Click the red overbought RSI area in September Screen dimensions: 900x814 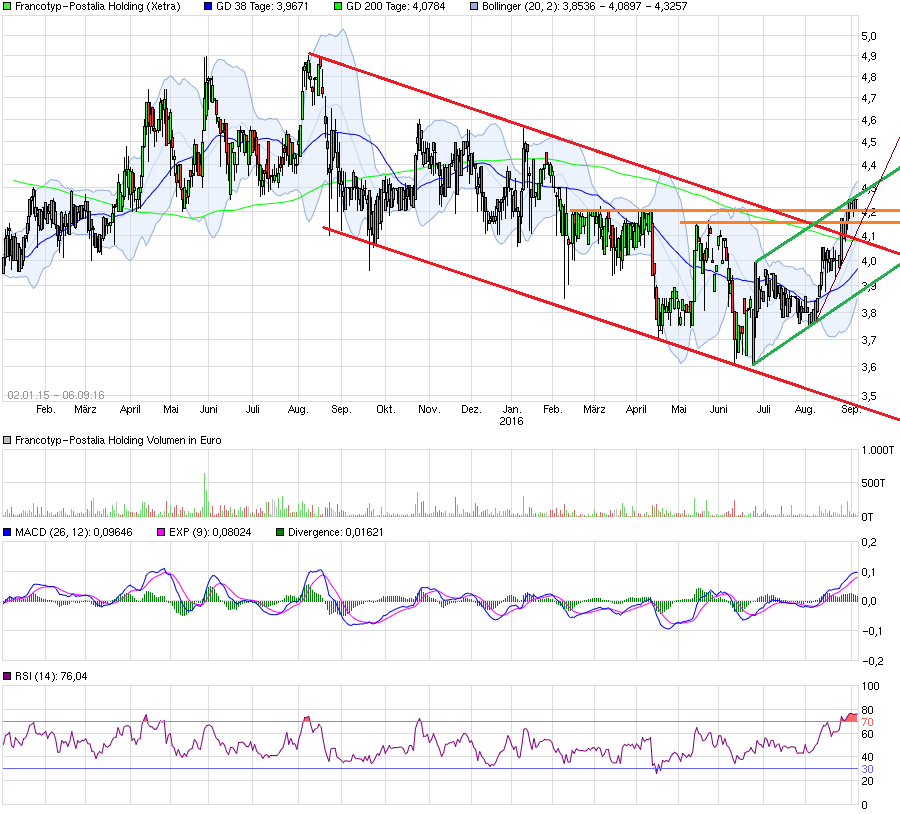click(850, 718)
